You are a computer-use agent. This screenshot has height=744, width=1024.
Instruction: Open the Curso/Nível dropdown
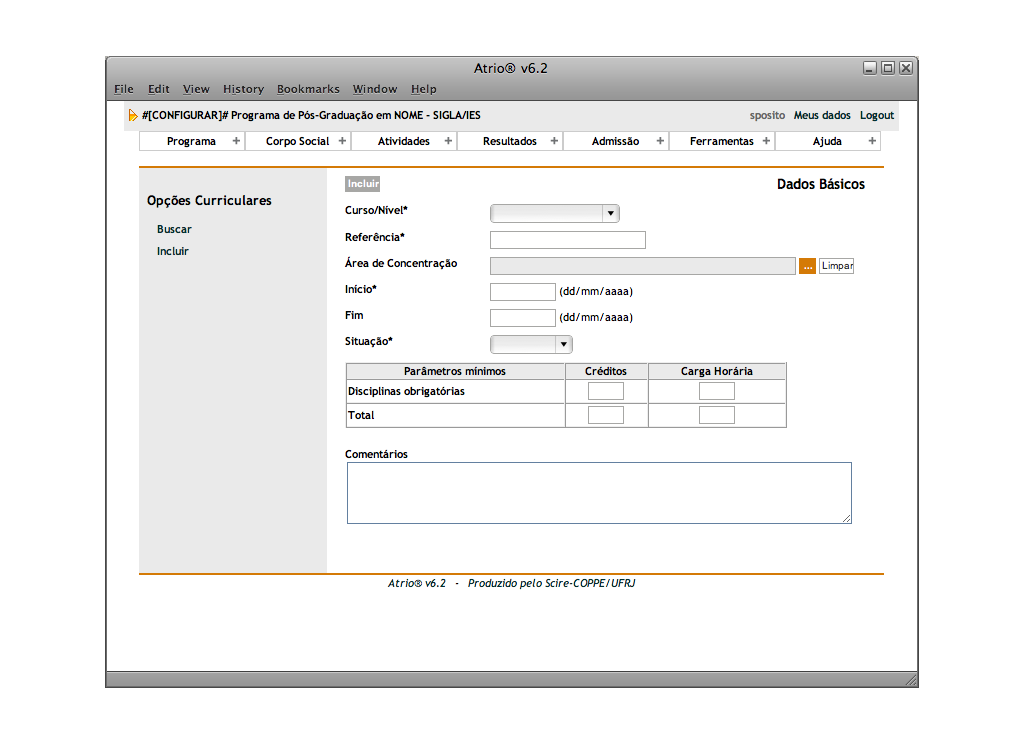click(x=555, y=213)
